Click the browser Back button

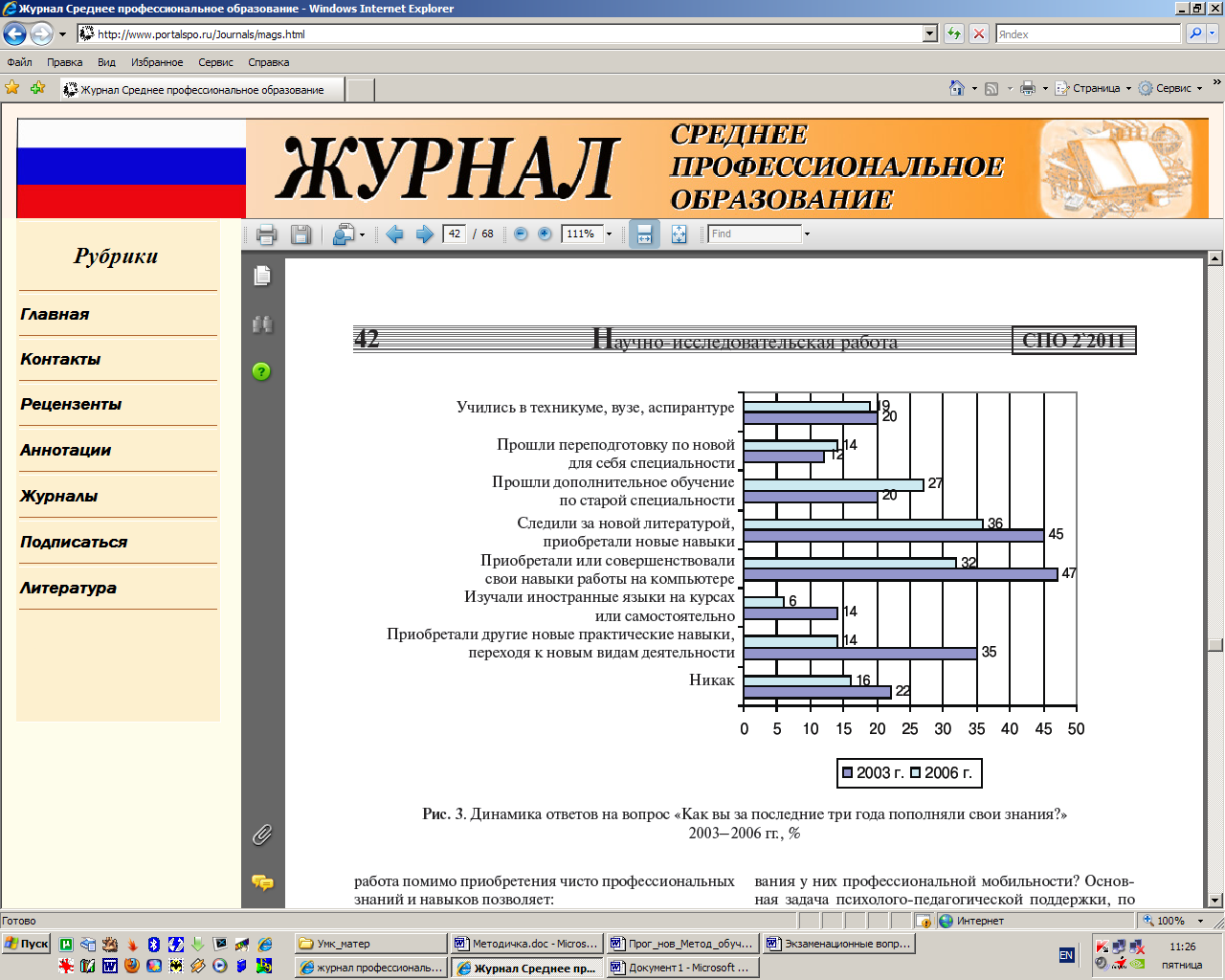point(14,33)
